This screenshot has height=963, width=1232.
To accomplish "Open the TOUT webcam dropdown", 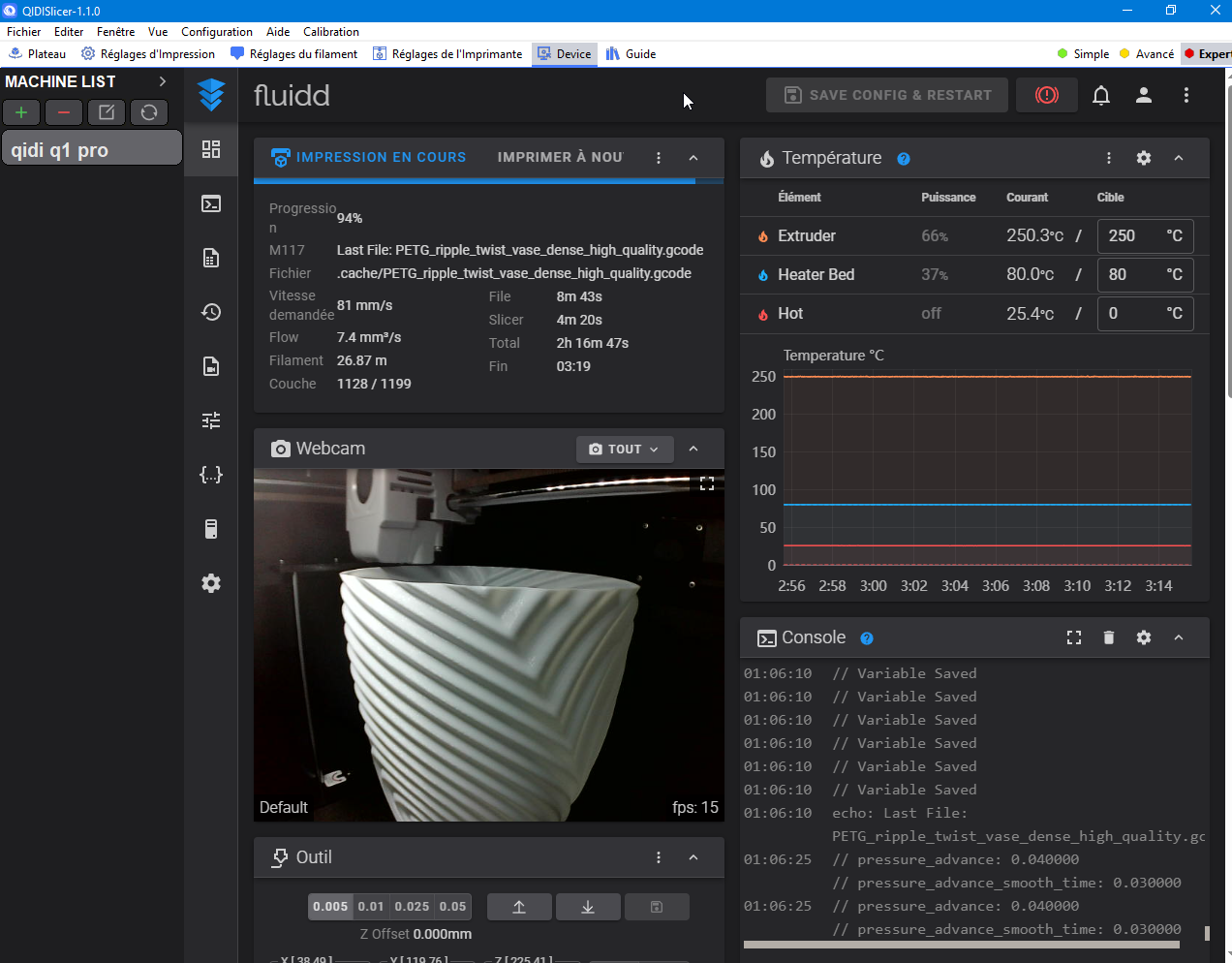I will 625,450.
